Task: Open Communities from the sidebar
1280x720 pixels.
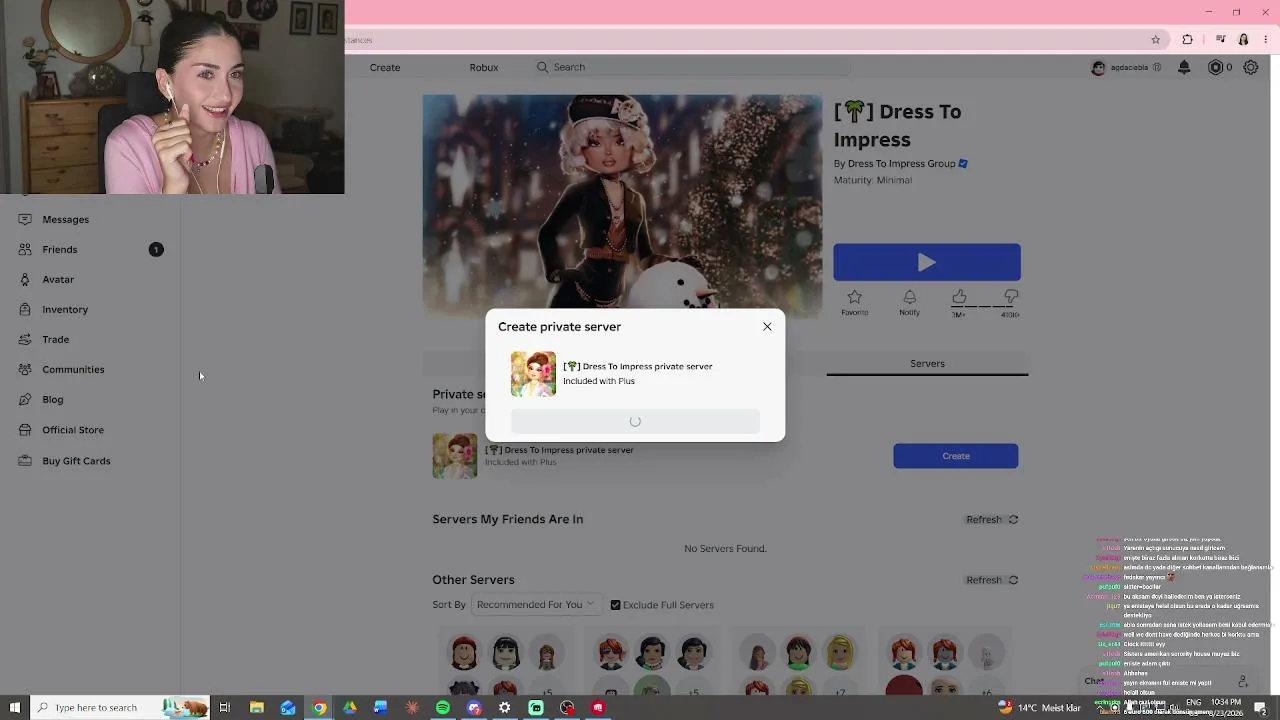Action: [x=73, y=369]
